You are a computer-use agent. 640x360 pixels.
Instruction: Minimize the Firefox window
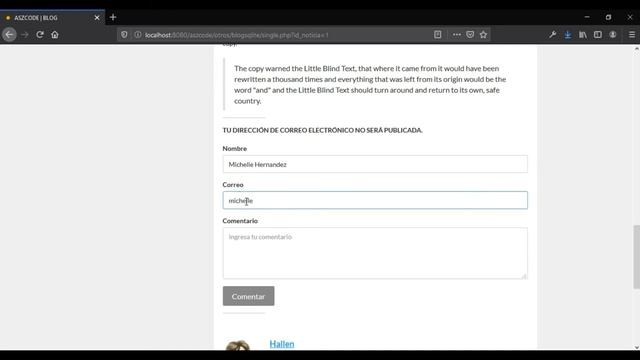click(587, 17)
